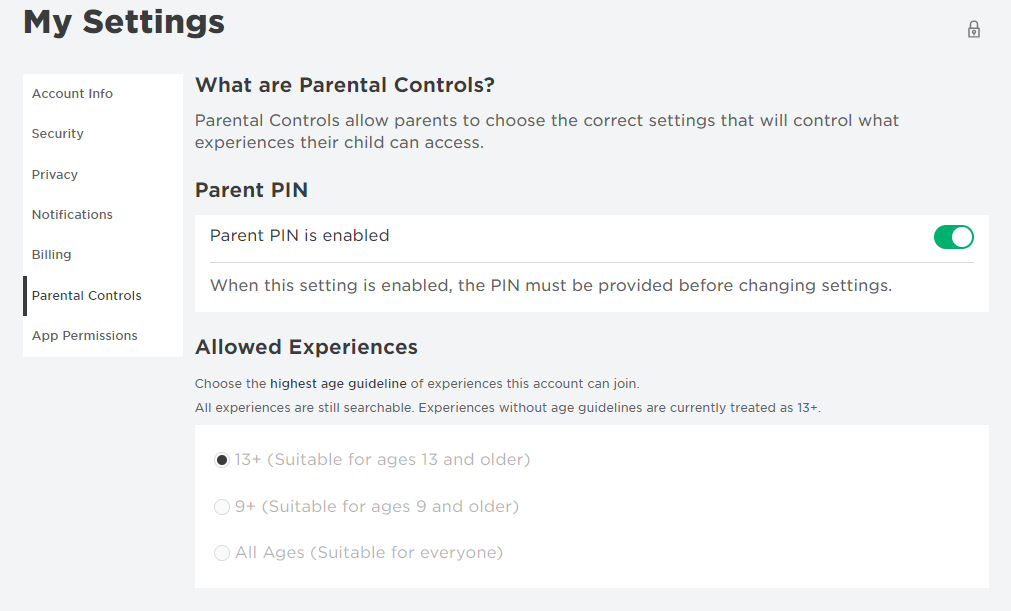This screenshot has height=611, width=1011.
Task: Click the What are Parental Controls heading
Action: (x=345, y=85)
